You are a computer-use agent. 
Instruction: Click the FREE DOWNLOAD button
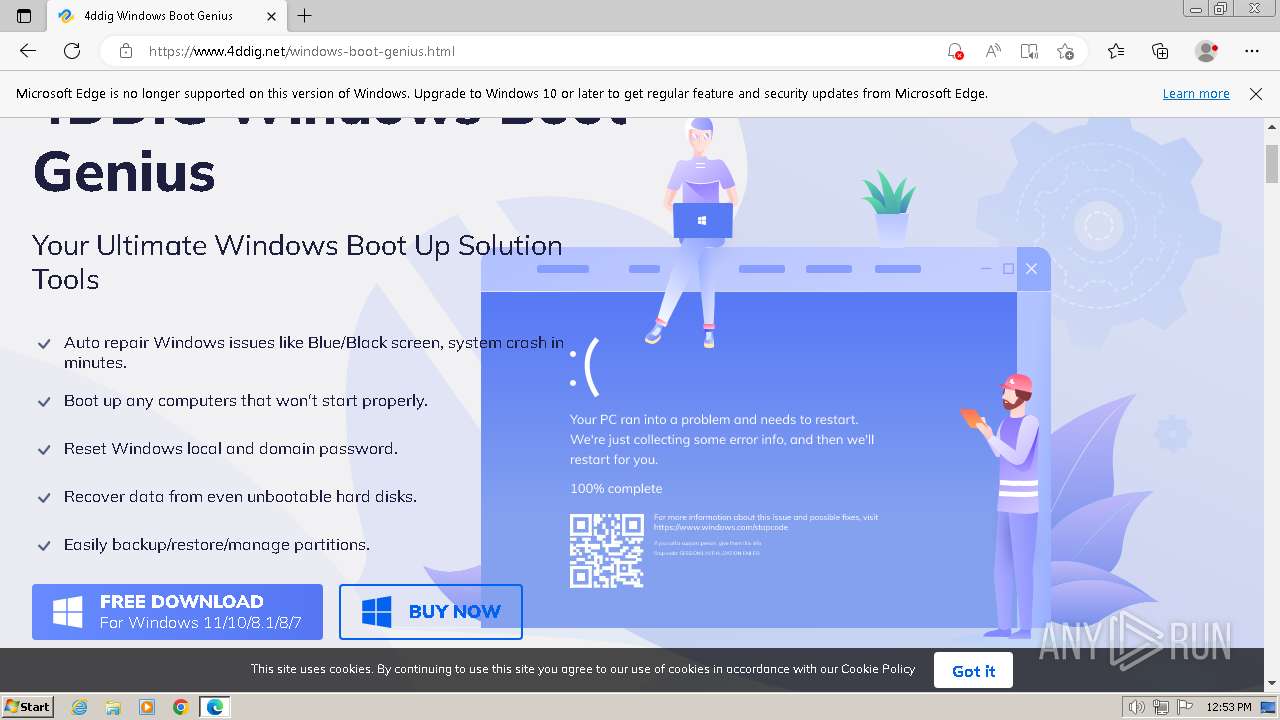177,612
